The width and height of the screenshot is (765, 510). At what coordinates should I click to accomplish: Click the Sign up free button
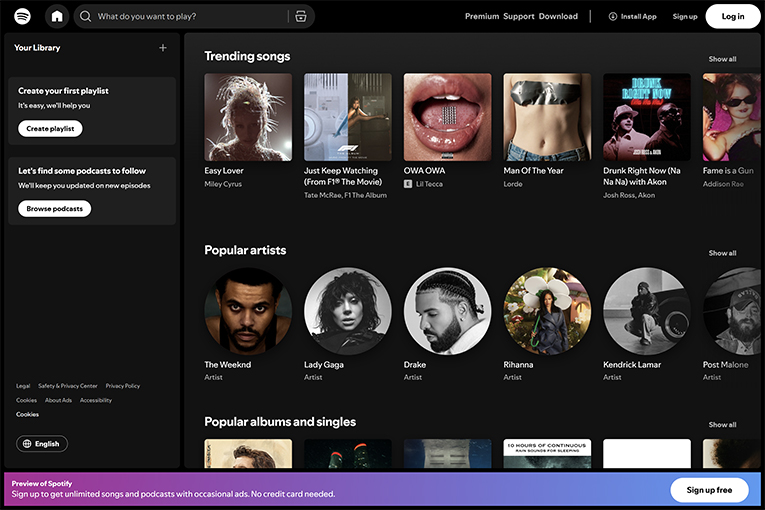tap(709, 490)
